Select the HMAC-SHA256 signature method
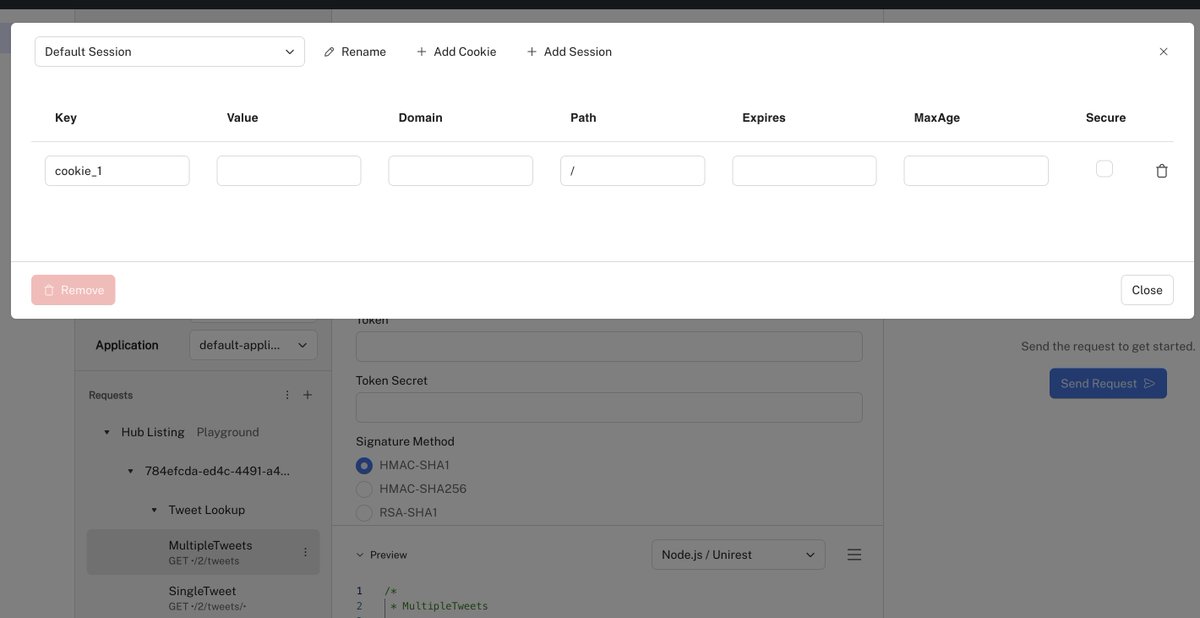Screen dimensions: 1200x618 (x=363, y=488)
